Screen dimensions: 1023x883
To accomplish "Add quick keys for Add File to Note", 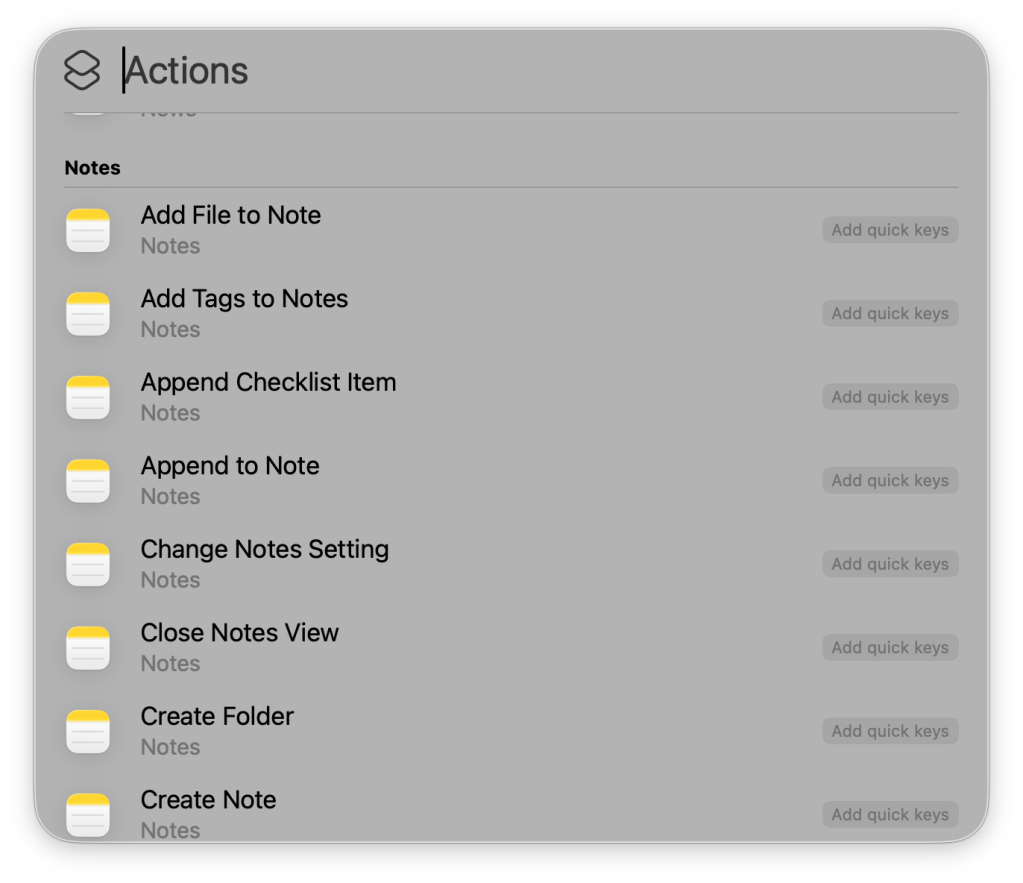I will click(x=889, y=230).
